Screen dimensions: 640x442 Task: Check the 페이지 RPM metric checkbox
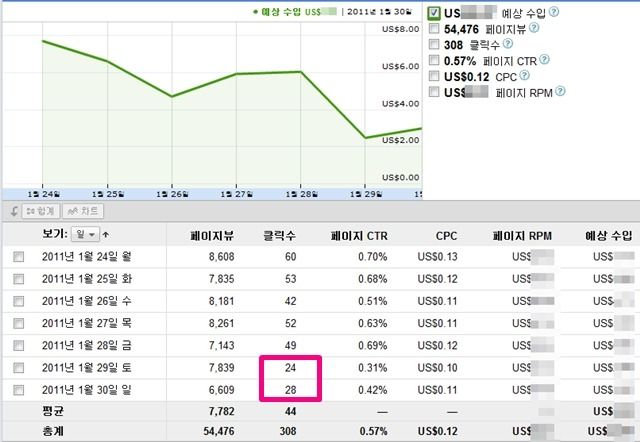pyautogui.click(x=434, y=91)
